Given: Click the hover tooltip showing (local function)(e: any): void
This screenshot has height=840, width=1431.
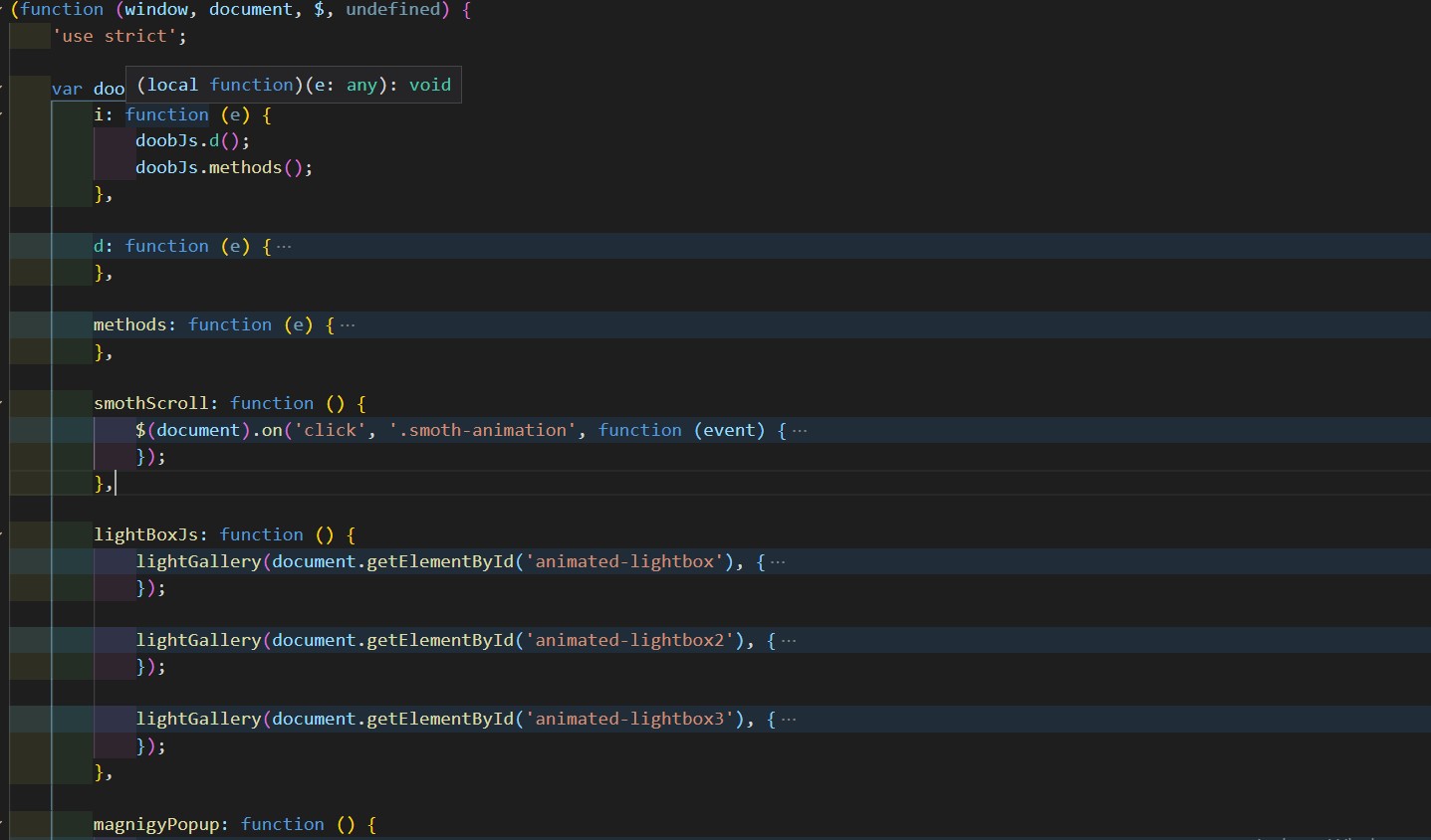Looking at the screenshot, I should [294, 85].
